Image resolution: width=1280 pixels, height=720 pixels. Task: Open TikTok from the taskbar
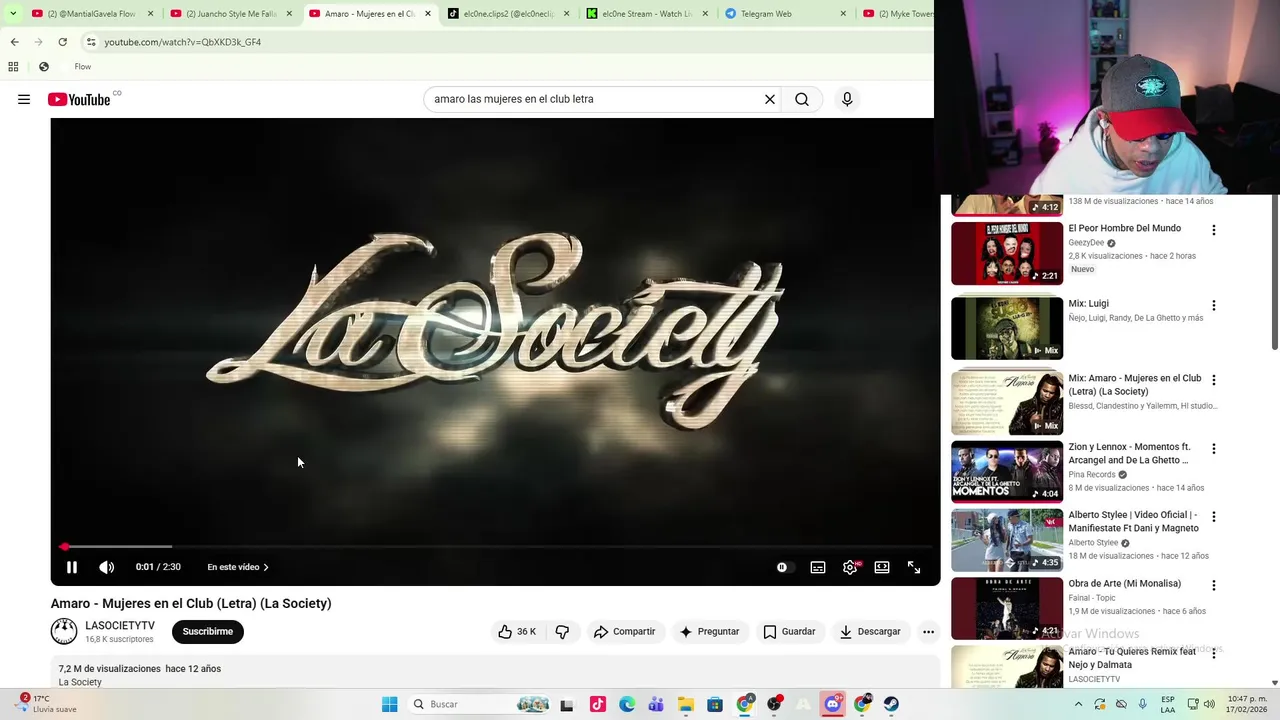pyautogui.click(x=597, y=704)
